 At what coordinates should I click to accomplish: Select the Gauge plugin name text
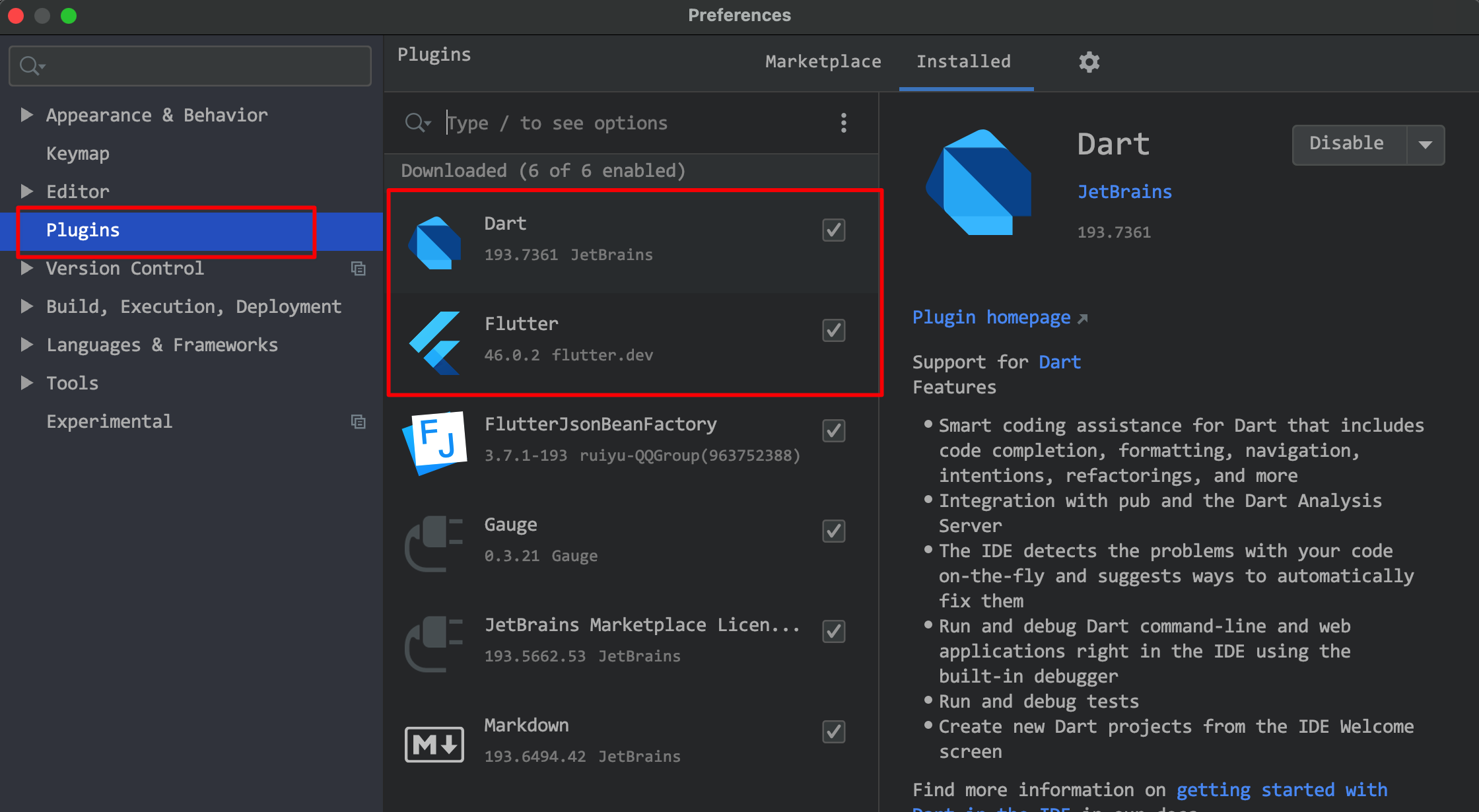(510, 525)
